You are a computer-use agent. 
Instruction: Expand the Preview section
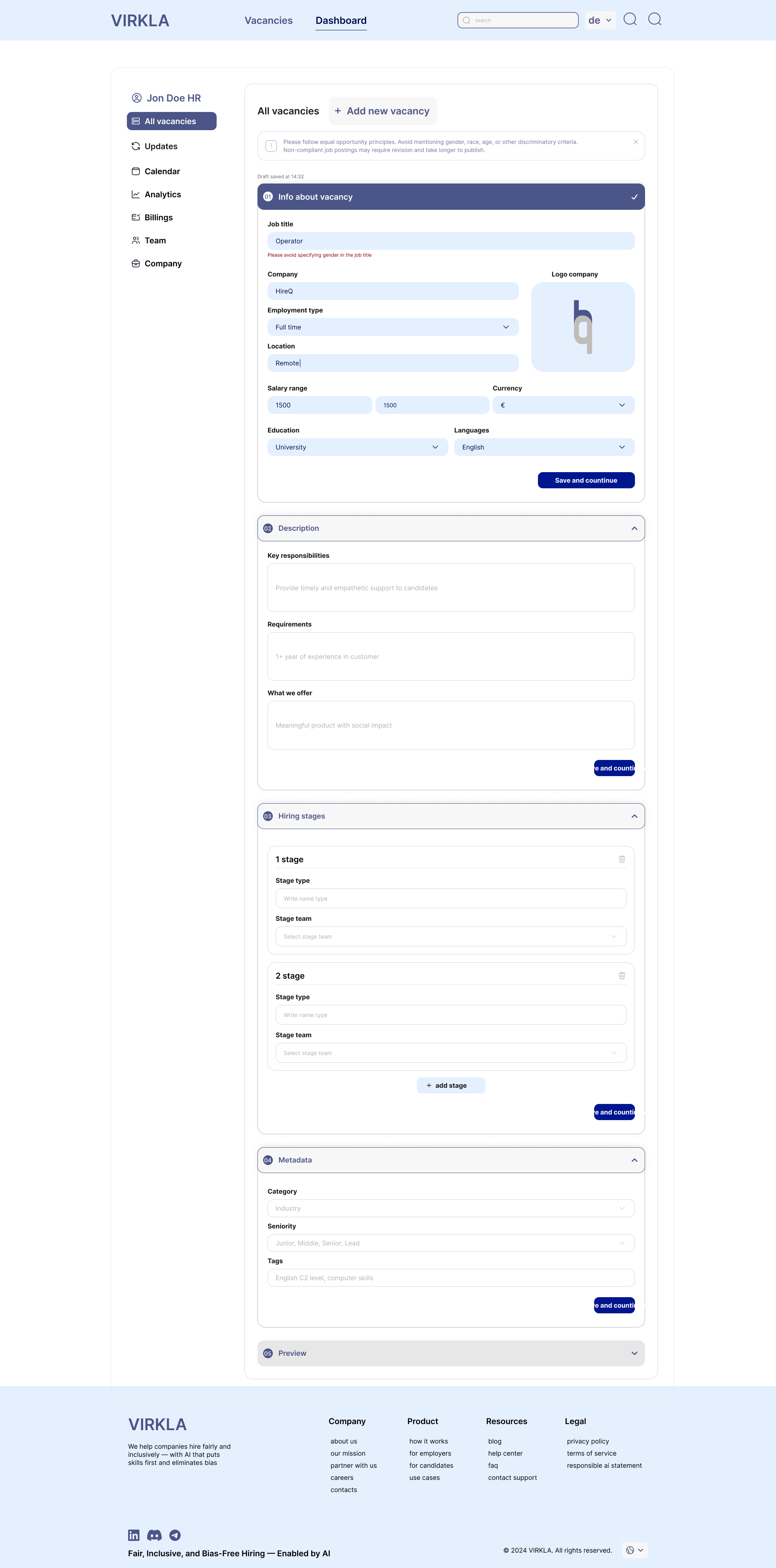tap(634, 1353)
